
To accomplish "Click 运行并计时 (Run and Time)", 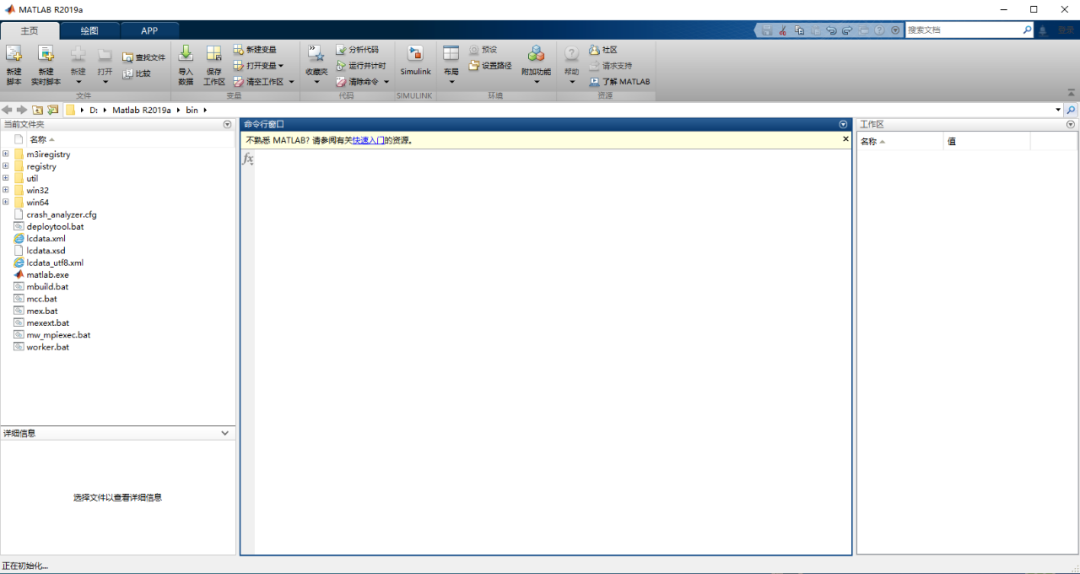I will tap(360, 65).
